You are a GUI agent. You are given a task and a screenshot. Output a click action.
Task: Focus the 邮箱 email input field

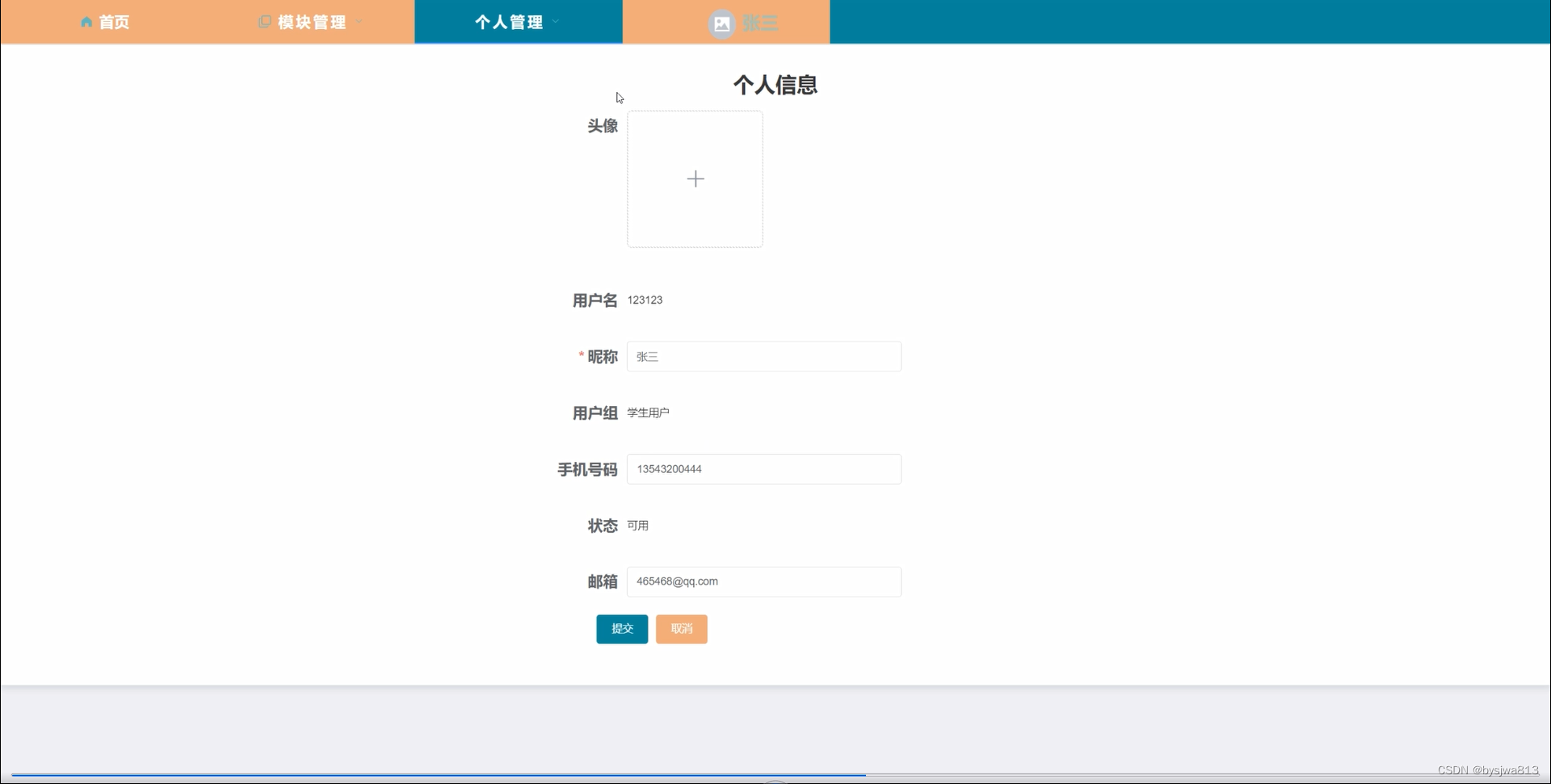pyautogui.click(x=763, y=581)
